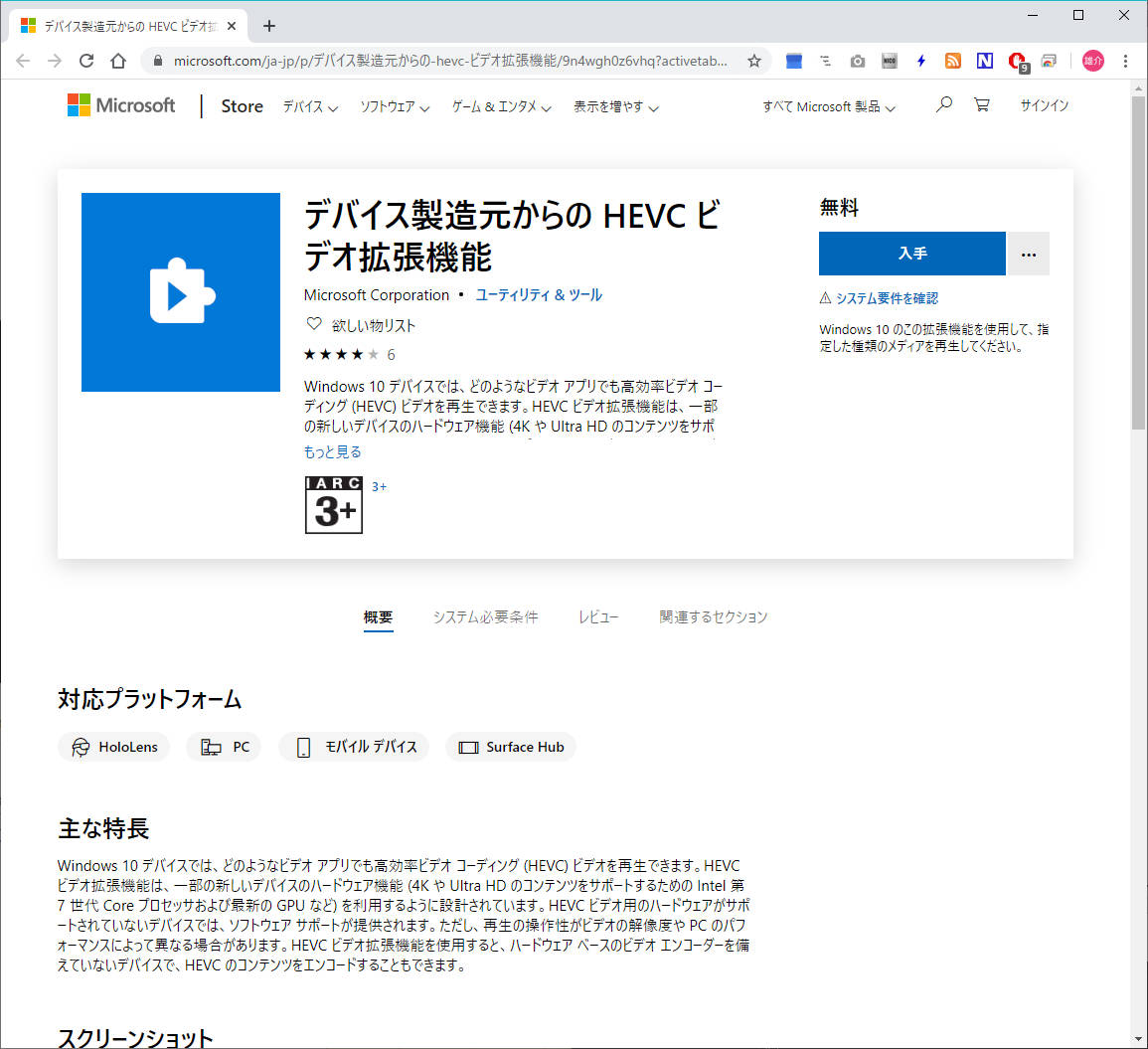Screen dimensions: 1148x1049
Task: Add to wishlist with heart icon
Action: pos(314,324)
